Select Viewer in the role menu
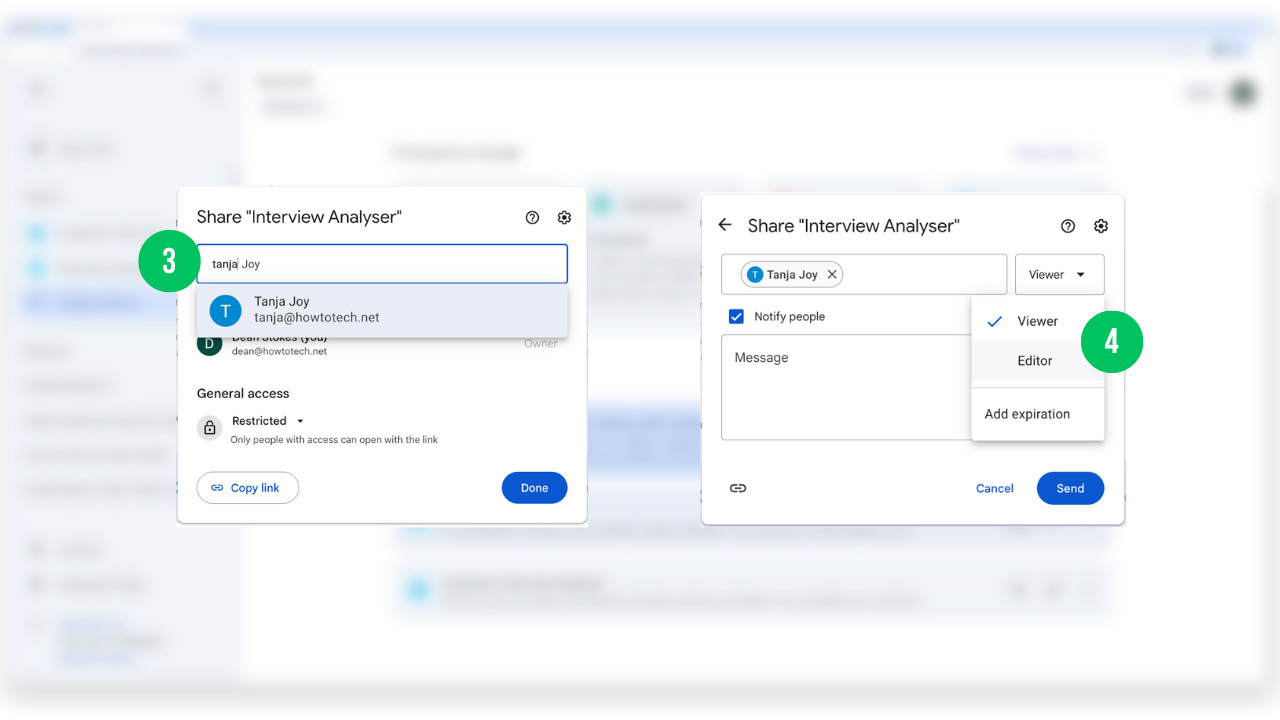This screenshot has height=720, width=1280. pos(1038,321)
